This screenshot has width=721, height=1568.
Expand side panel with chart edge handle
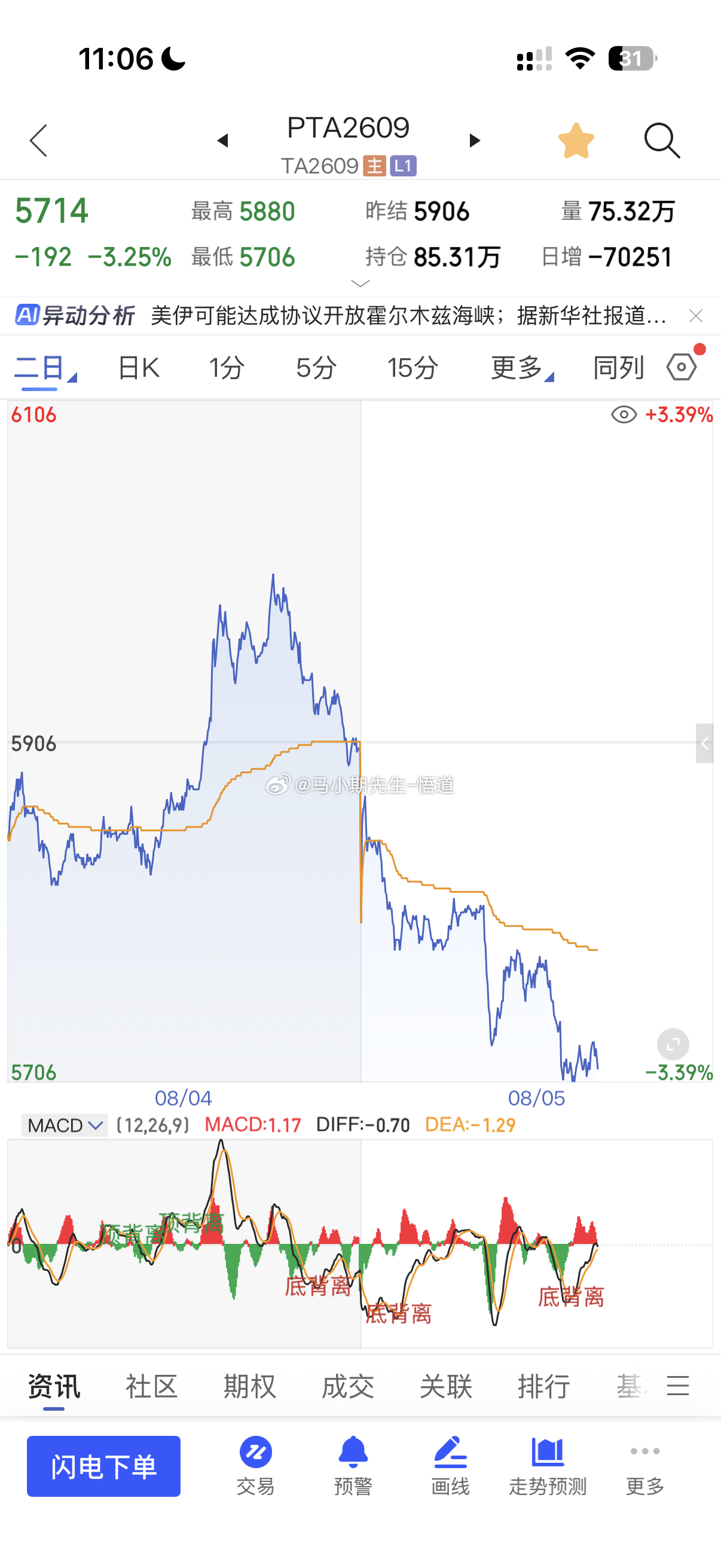pos(705,743)
